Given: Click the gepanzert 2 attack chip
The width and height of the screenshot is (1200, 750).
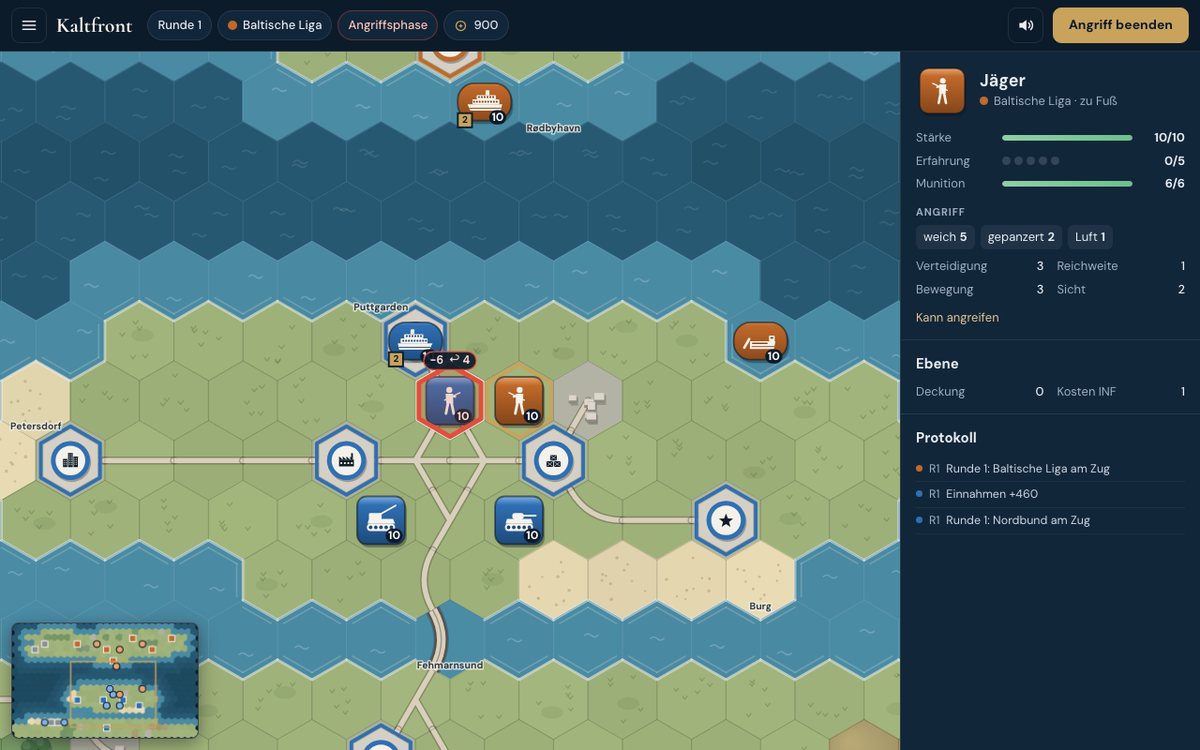Looking at the screenshot, I should [1021, 237].
